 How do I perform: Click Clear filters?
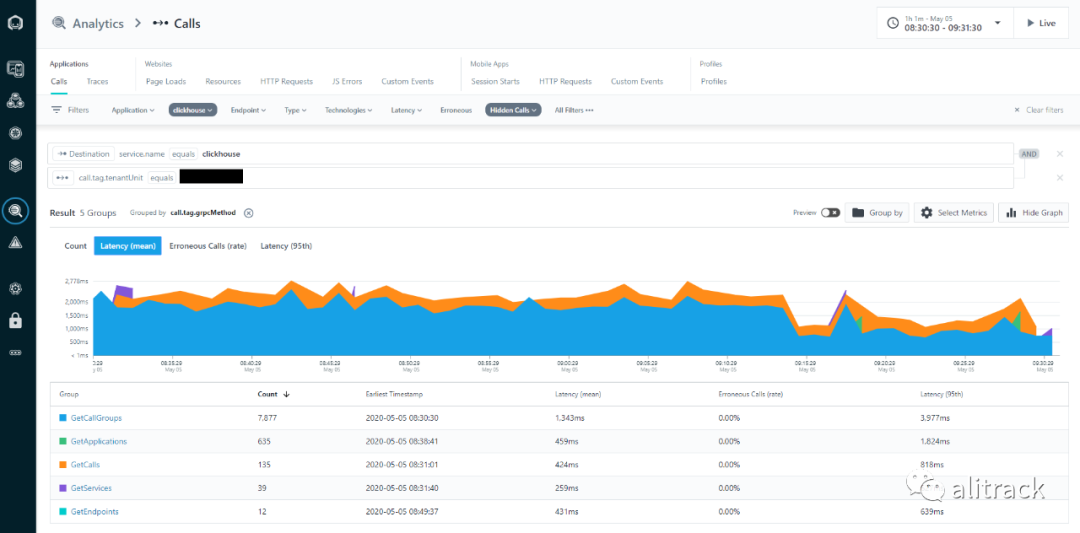tap(1039, 110)
